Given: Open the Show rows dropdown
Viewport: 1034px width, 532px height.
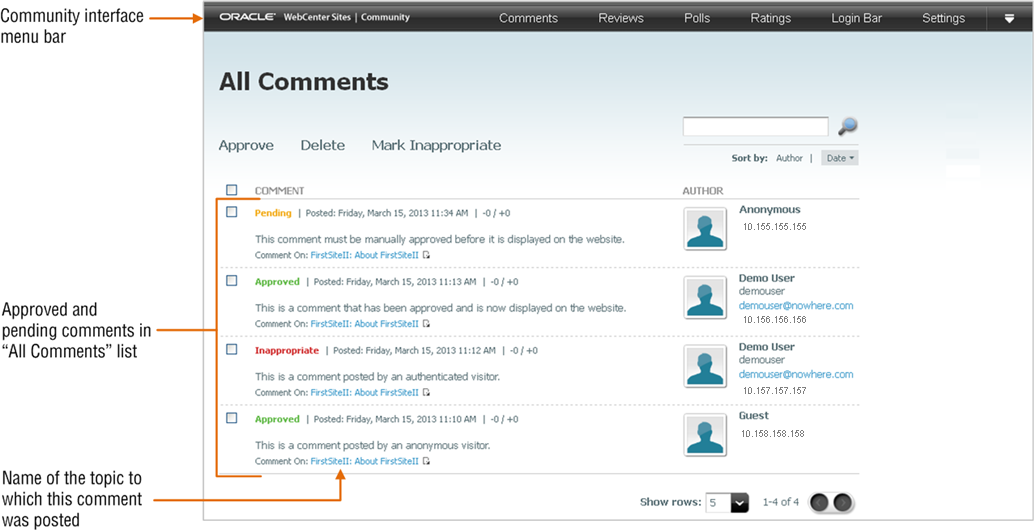Looking at the screenshot, I should click(727, 502).
